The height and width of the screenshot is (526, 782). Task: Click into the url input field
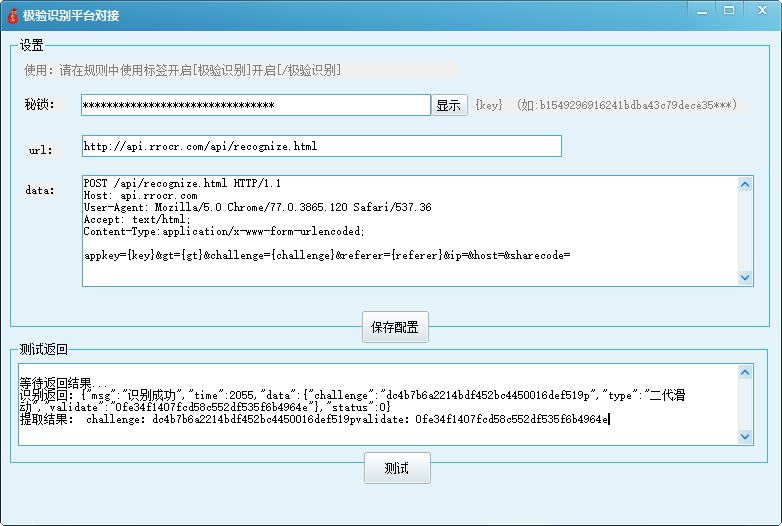(x=320, y=146)
